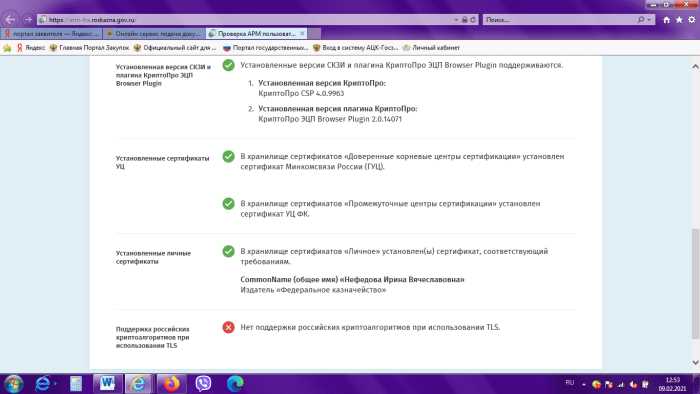The image size is (700, 394).
Task: Open Favorites star icon in toolbar
Action: [x=679, y=20]
